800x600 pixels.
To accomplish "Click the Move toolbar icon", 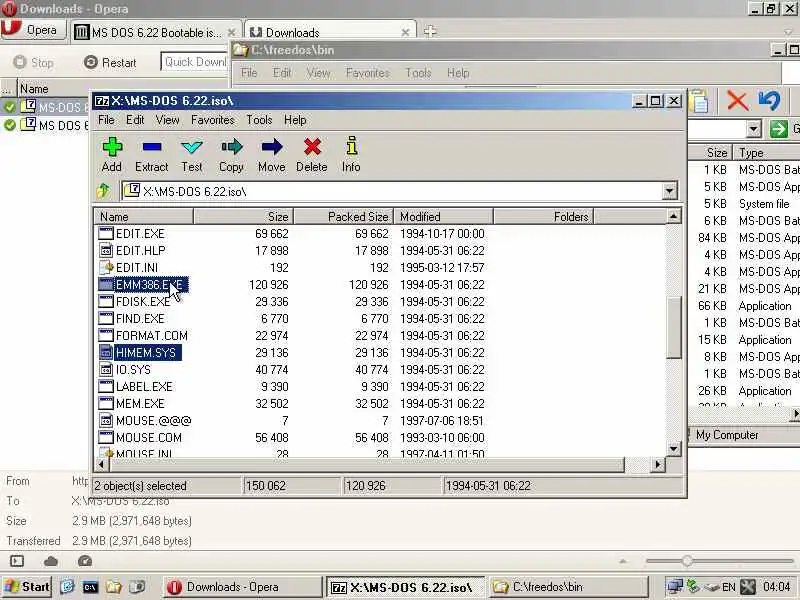I will click(271, 155).
